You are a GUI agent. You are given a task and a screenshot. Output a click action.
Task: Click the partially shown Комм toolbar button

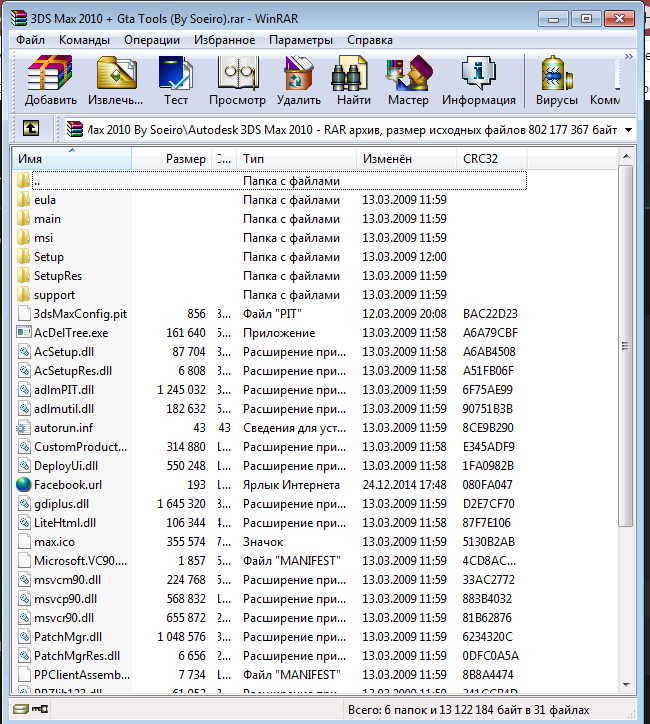click(605, 81)
